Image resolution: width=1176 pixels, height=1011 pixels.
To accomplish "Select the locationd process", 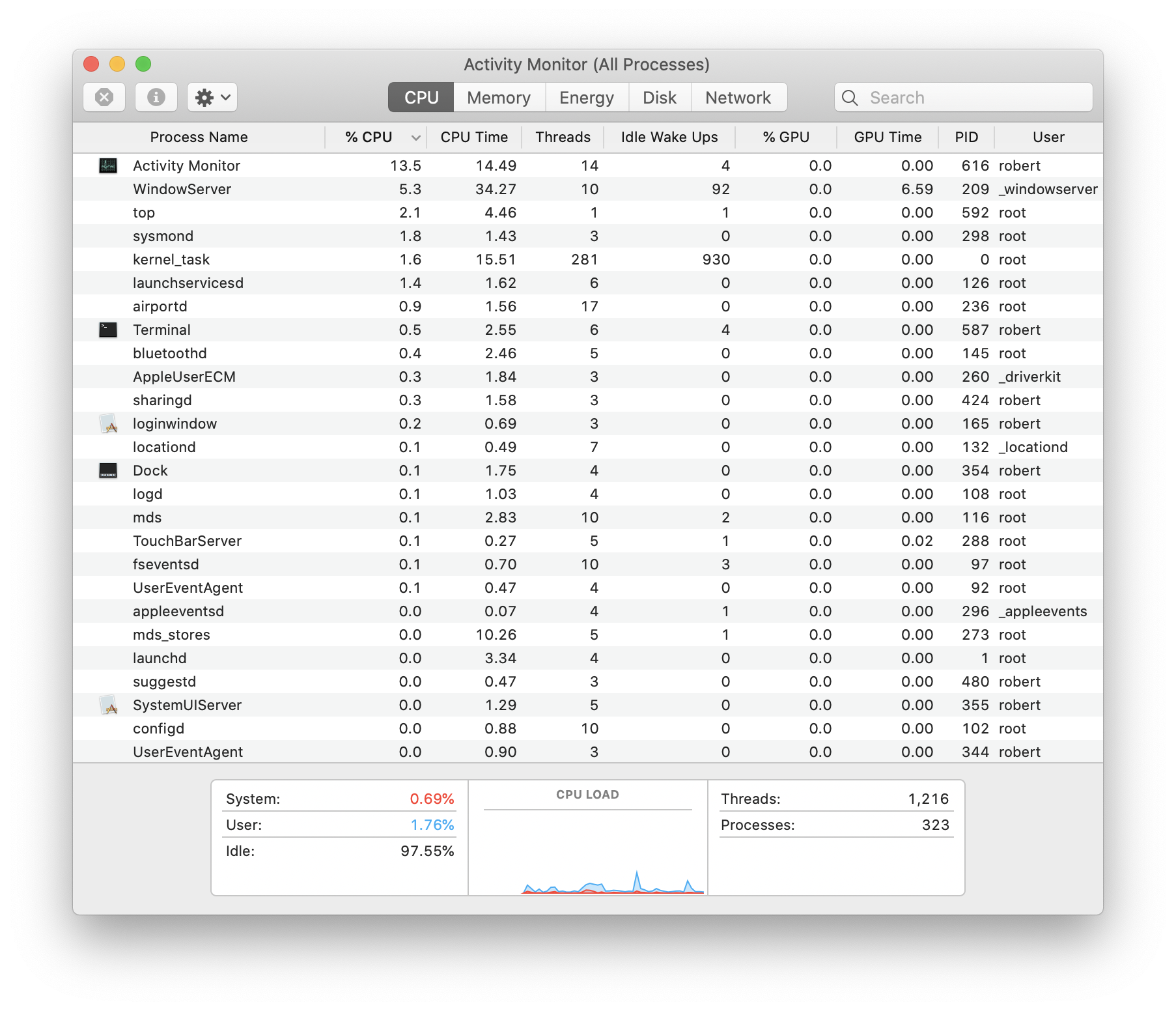I will [x=588, y=447].
